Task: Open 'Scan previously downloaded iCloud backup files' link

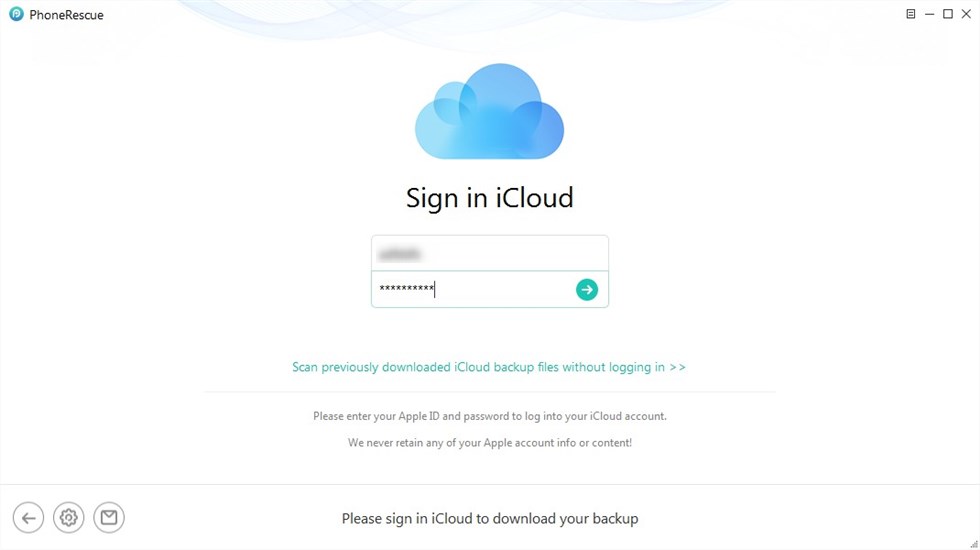Action: [489, 367]
